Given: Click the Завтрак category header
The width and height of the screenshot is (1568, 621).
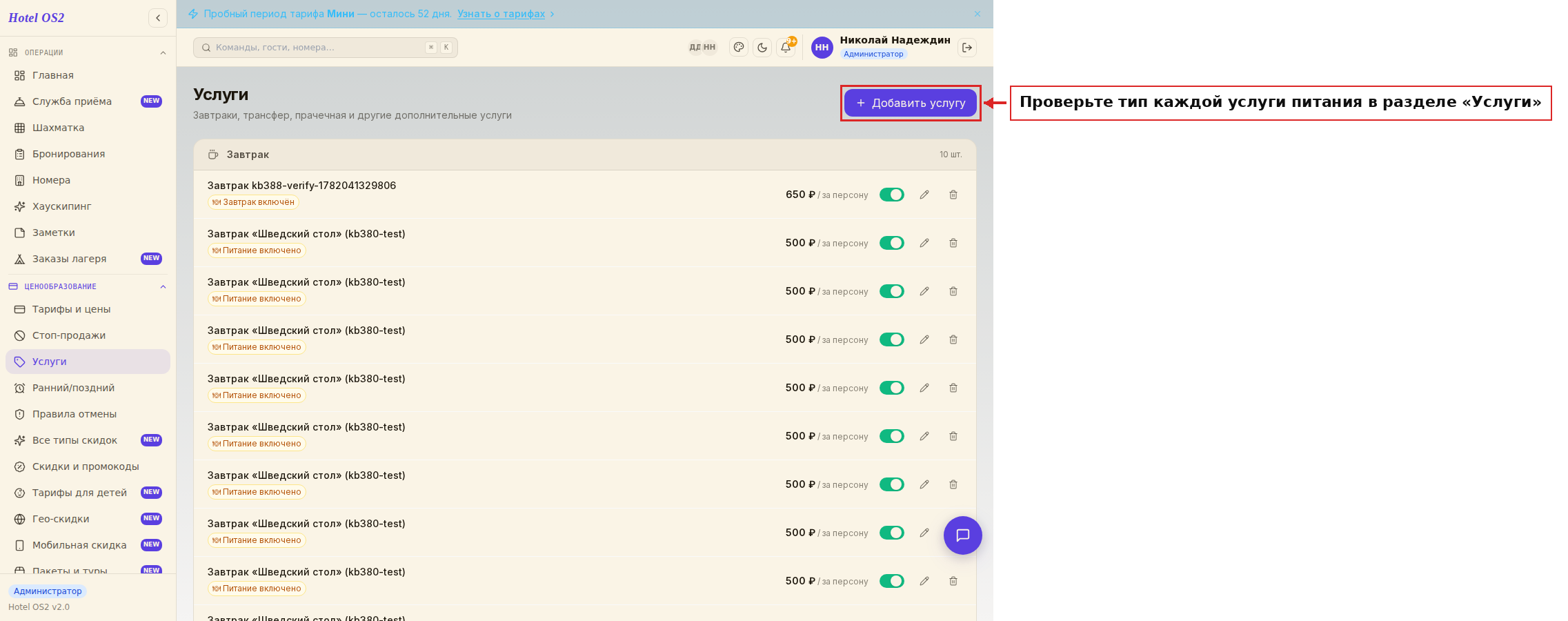Looking at the screenshot, I should pos(585,155).
